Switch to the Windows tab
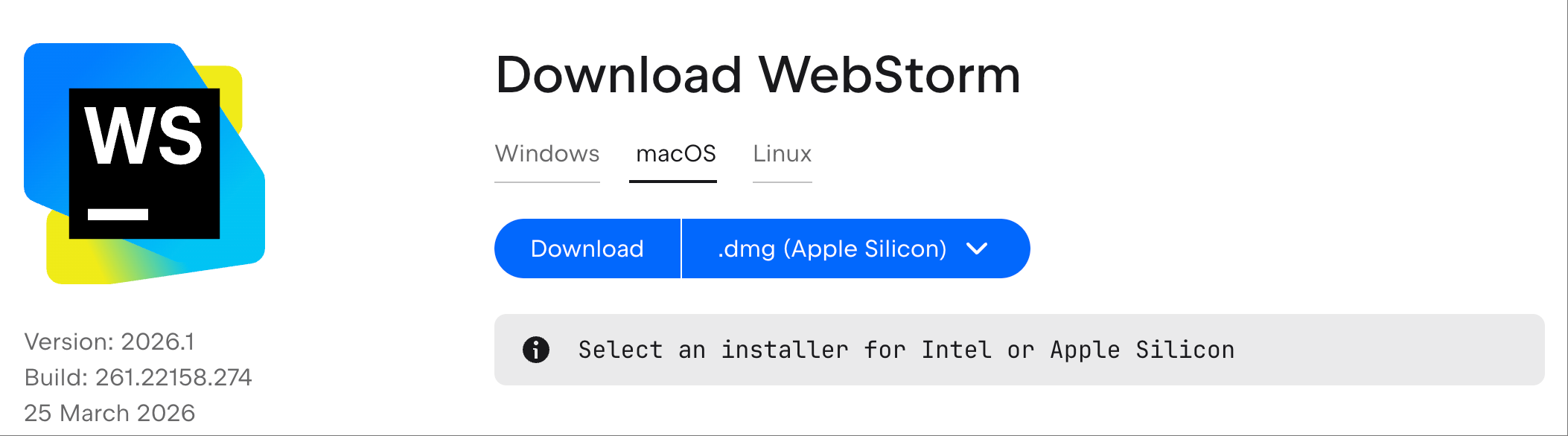This screenshot has width=1568, height=436. tap(547, 154)
